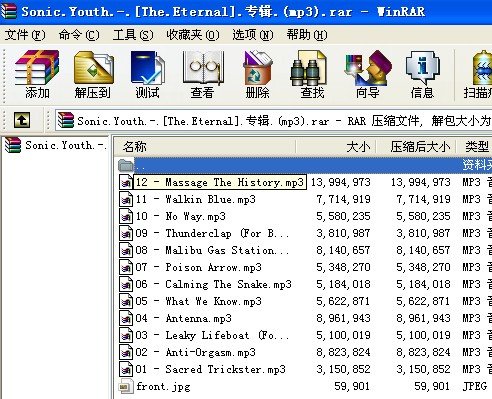Click the file icon of 06 - Calming The Snake.mp3
The width and height of the screenshot is (492, 399).
tap(126, 284)
